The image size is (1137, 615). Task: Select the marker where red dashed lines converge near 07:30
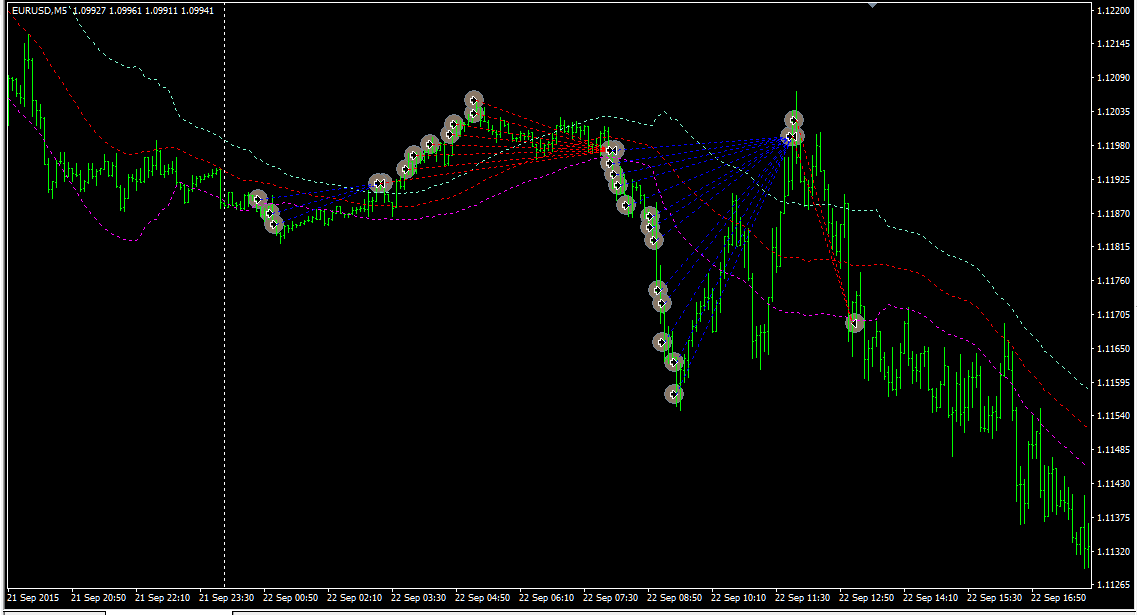point(613,150)
